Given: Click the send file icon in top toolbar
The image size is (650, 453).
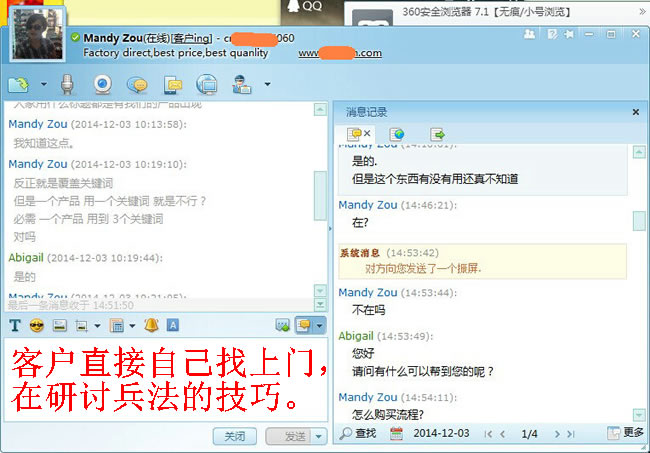Looking at the screenshot, I should pos(172,84).
